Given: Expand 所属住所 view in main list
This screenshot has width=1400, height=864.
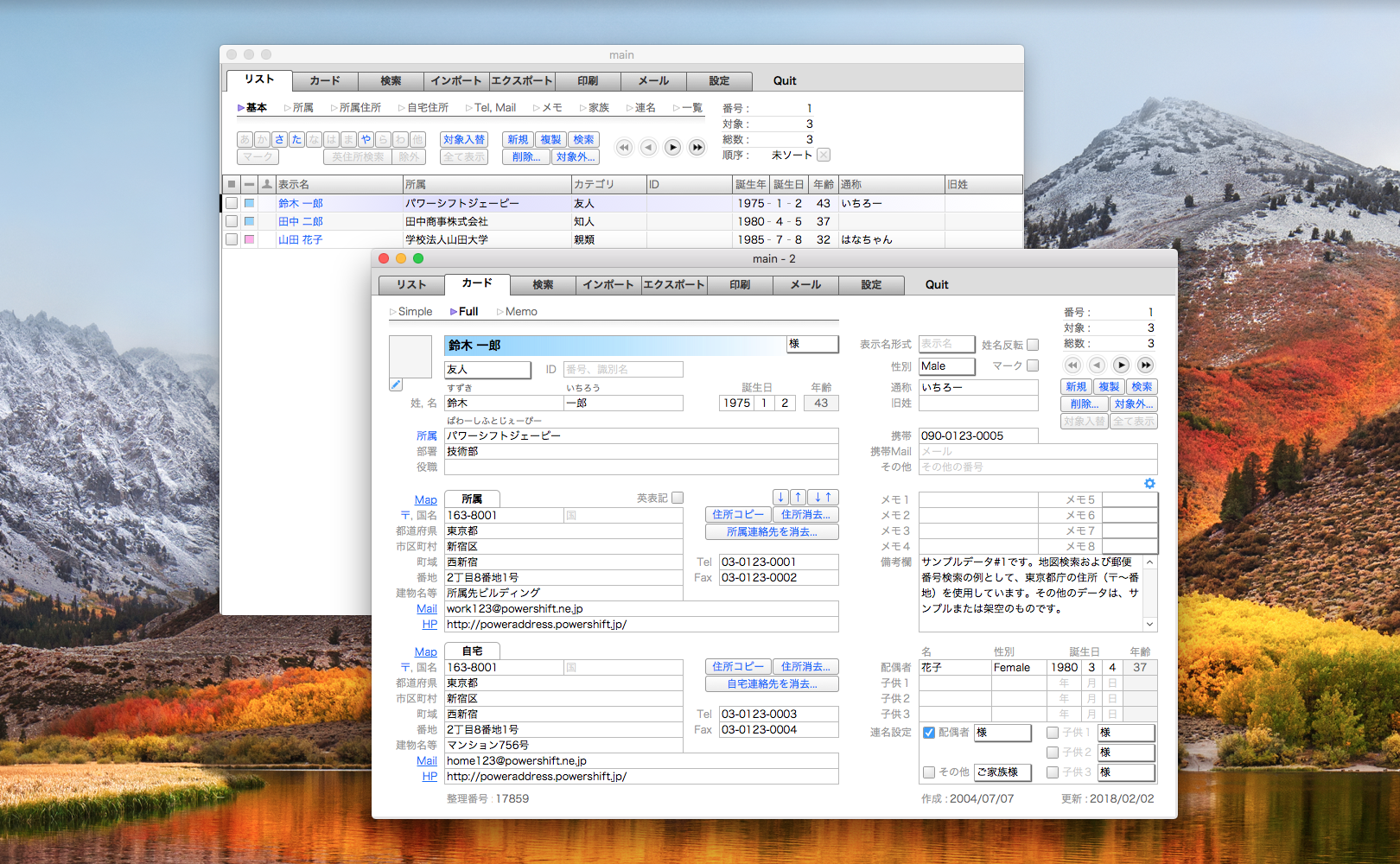Looking at the screenshot, I should (x=355, y=108).
